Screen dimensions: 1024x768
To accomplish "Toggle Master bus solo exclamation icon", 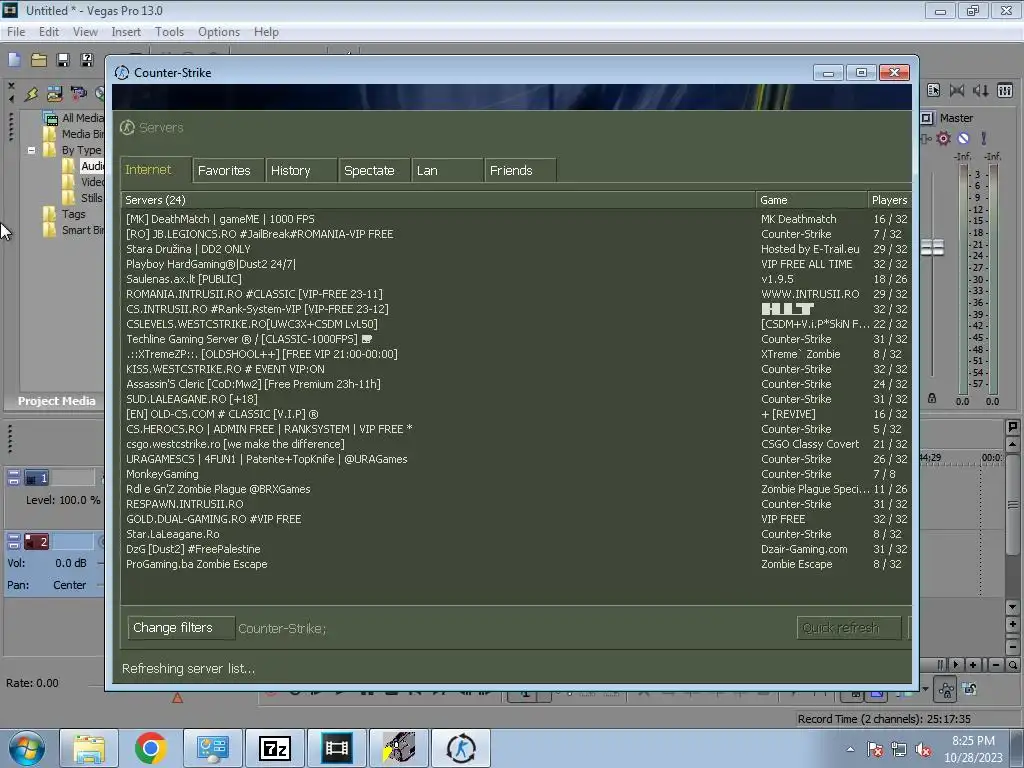I will 984,138.
